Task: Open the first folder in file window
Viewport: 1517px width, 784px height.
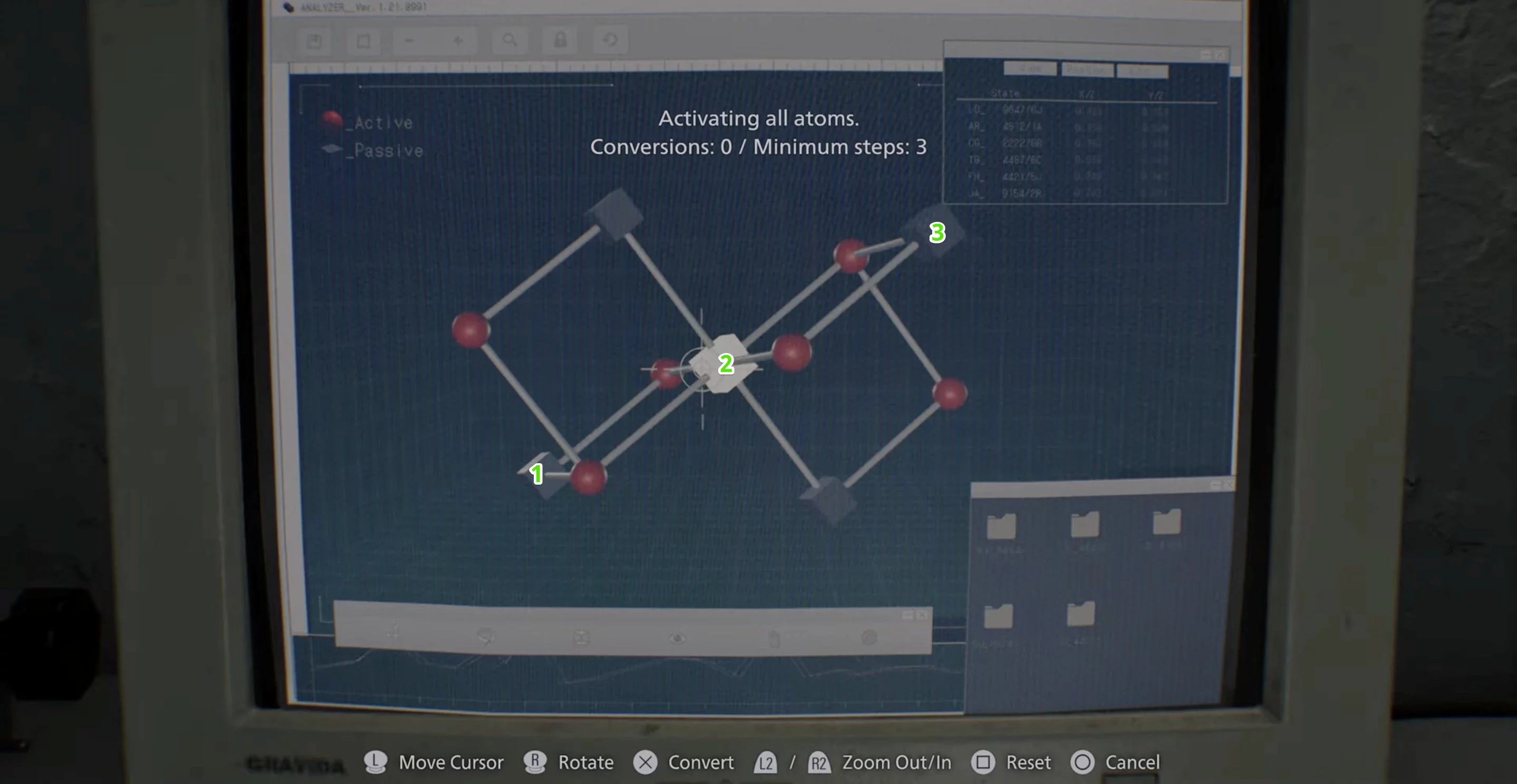Action: (x=1001, y=526)
